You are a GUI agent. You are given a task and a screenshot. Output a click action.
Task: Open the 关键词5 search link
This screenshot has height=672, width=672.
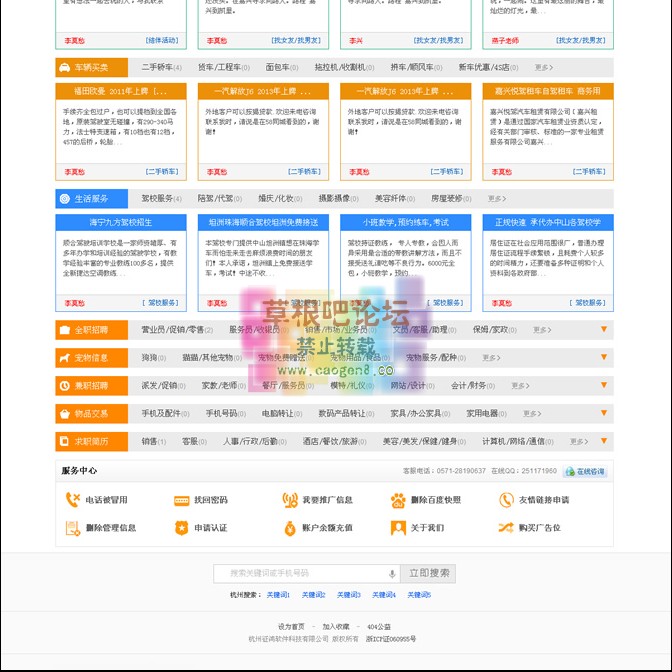point(419,595)
